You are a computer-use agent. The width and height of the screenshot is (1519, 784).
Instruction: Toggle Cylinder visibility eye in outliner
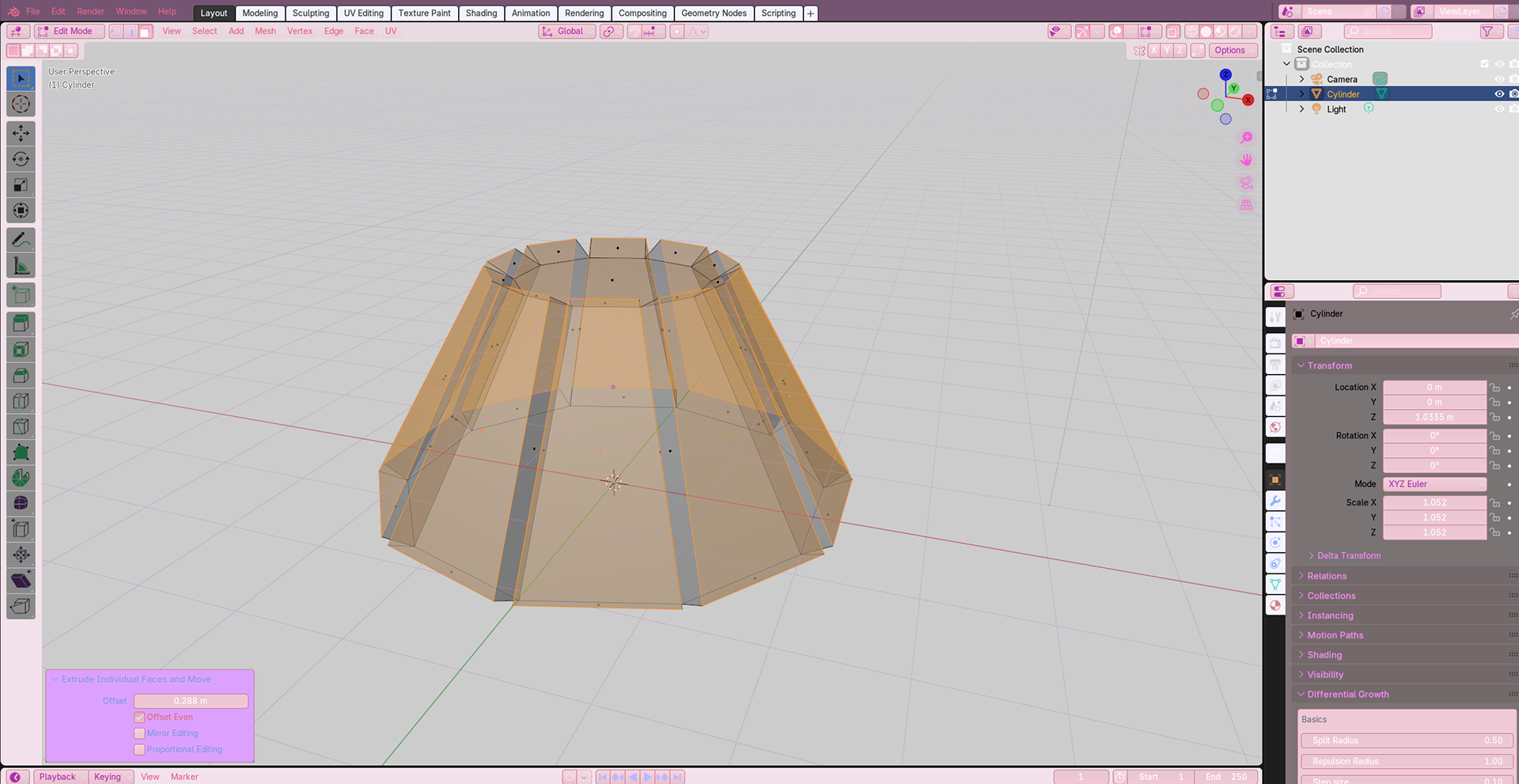coord(1499,94)
